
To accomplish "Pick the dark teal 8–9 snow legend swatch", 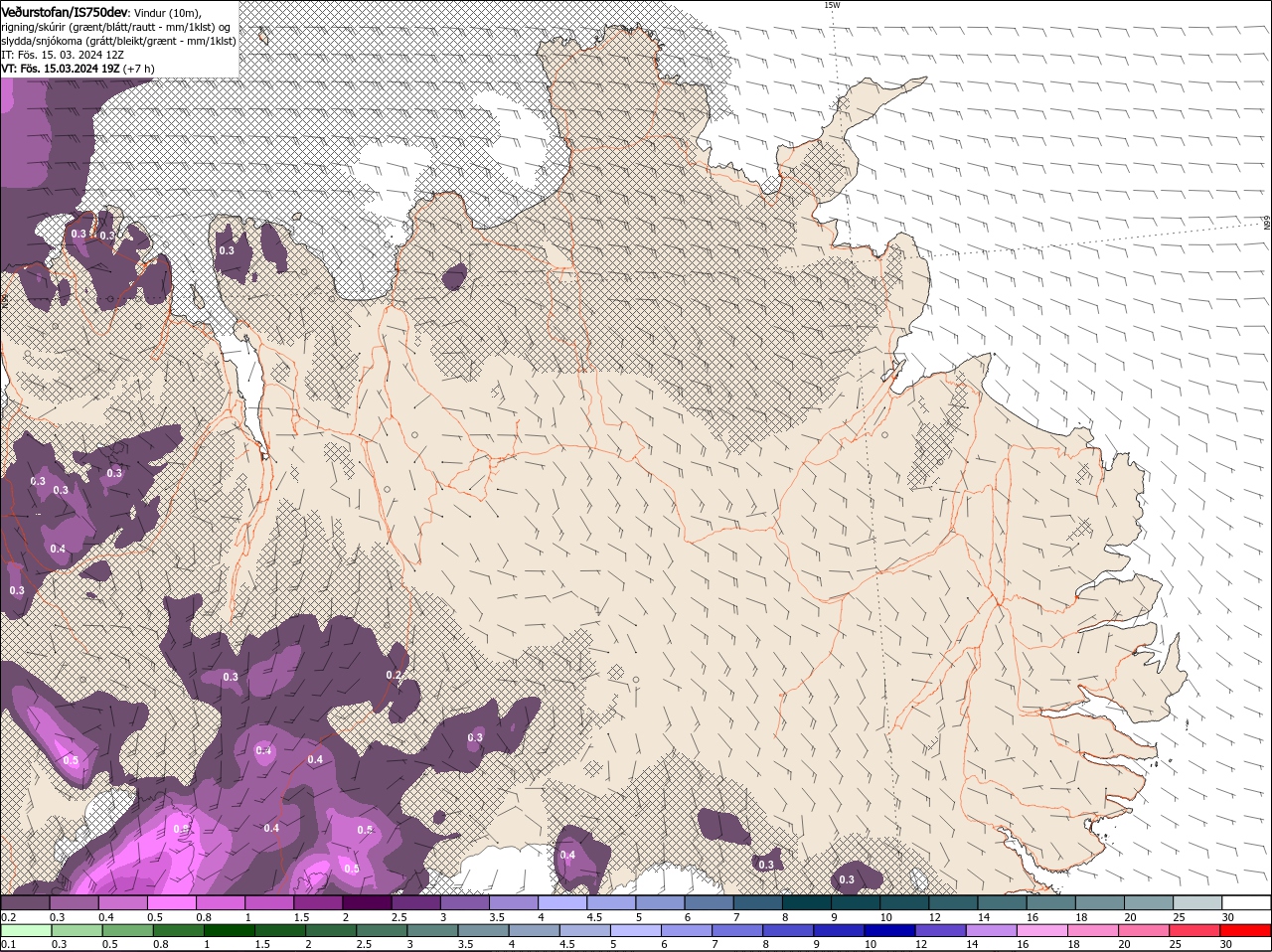I will 806,902.
